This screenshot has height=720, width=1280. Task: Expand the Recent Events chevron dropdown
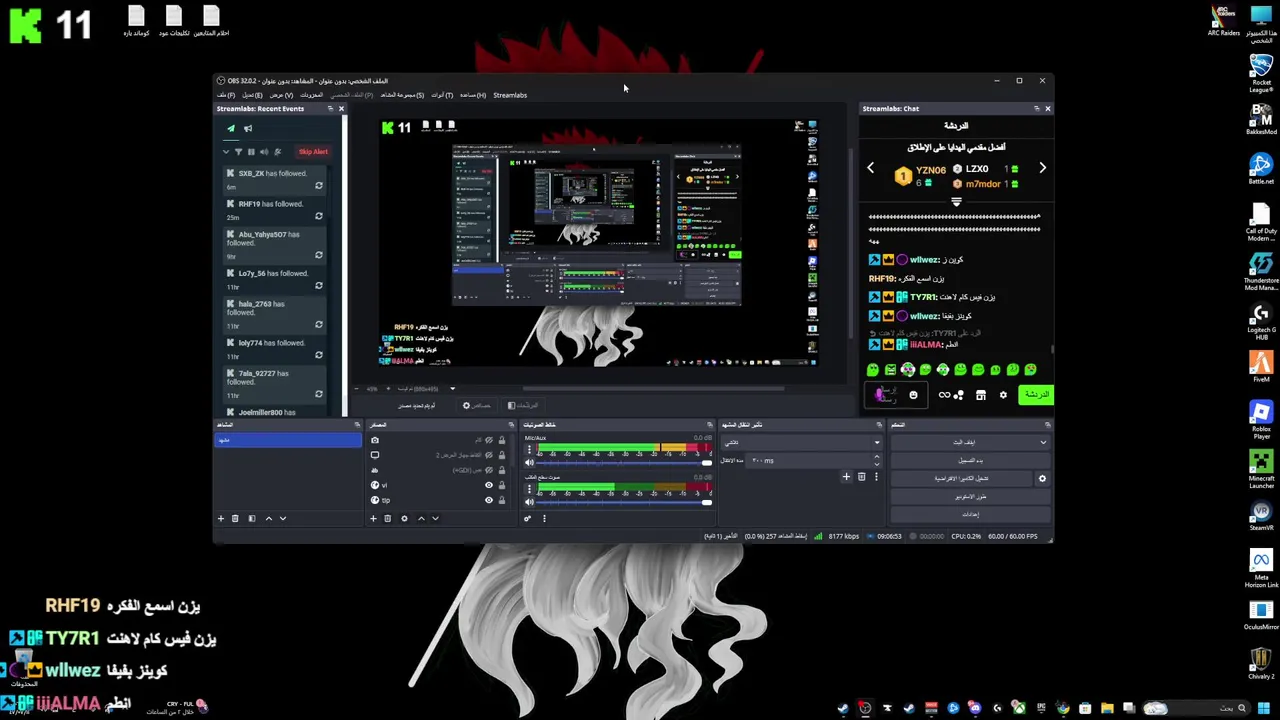click(x=226, y=152)
